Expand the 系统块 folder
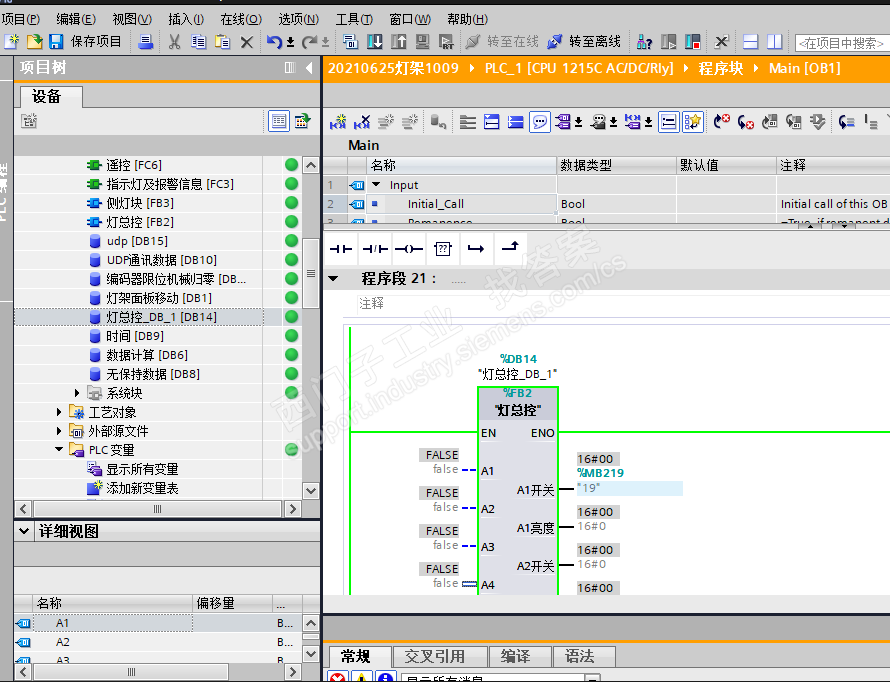Image resolution: width=890 pixels, height=682 pixels. point(78,393)
